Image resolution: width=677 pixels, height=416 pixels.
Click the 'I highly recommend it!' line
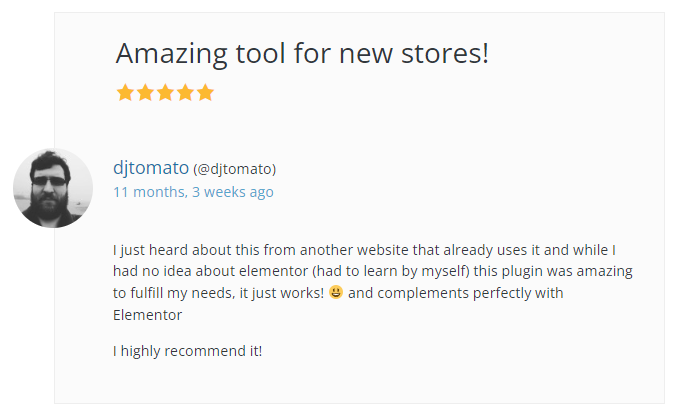click(187, 351)
